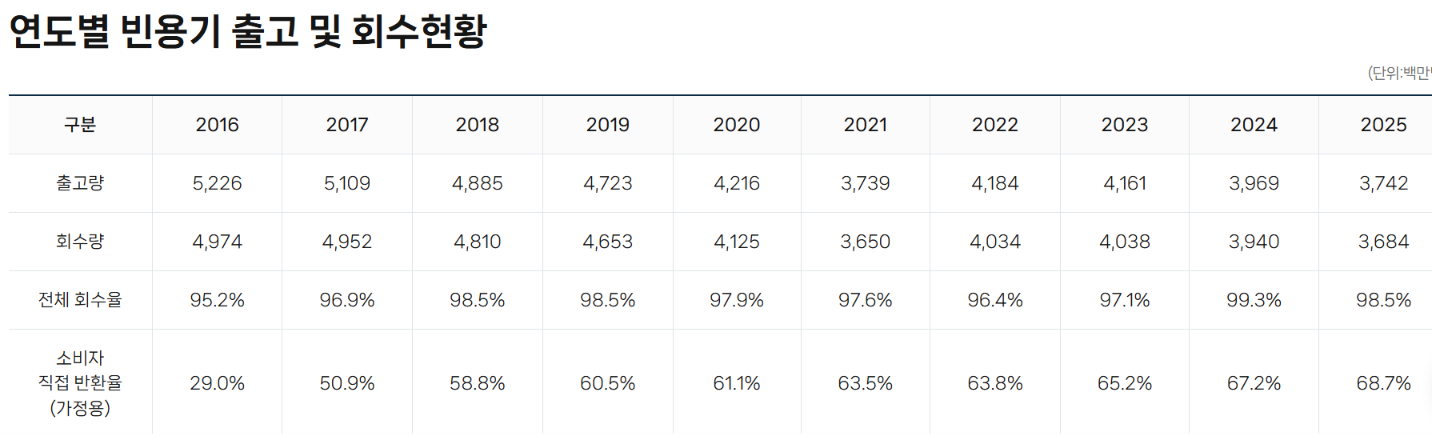The height and width of the screenshot is (434, 1432).
Task: Select the 2022 회수율 value 96.4%
Action: pyautogui.click(x=995, y=300)
